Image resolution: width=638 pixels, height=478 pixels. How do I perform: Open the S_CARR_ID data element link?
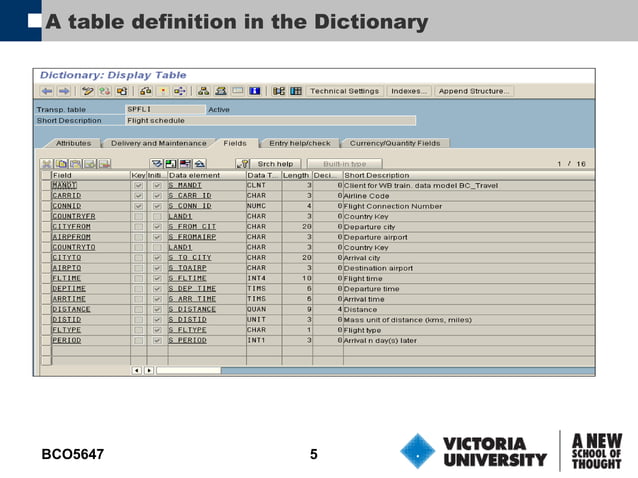[x=190, y=196]
